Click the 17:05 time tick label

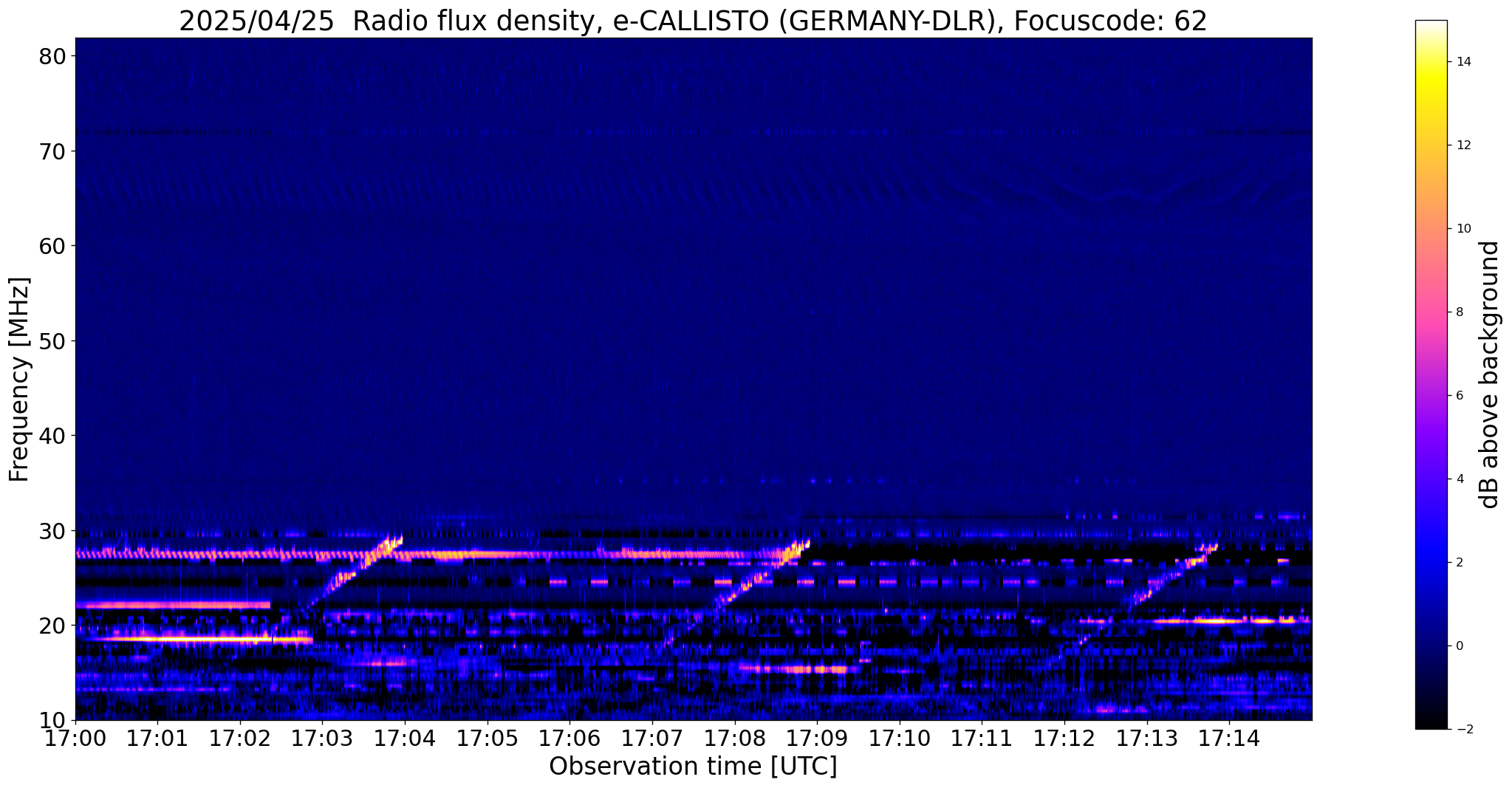click(487, 738)
